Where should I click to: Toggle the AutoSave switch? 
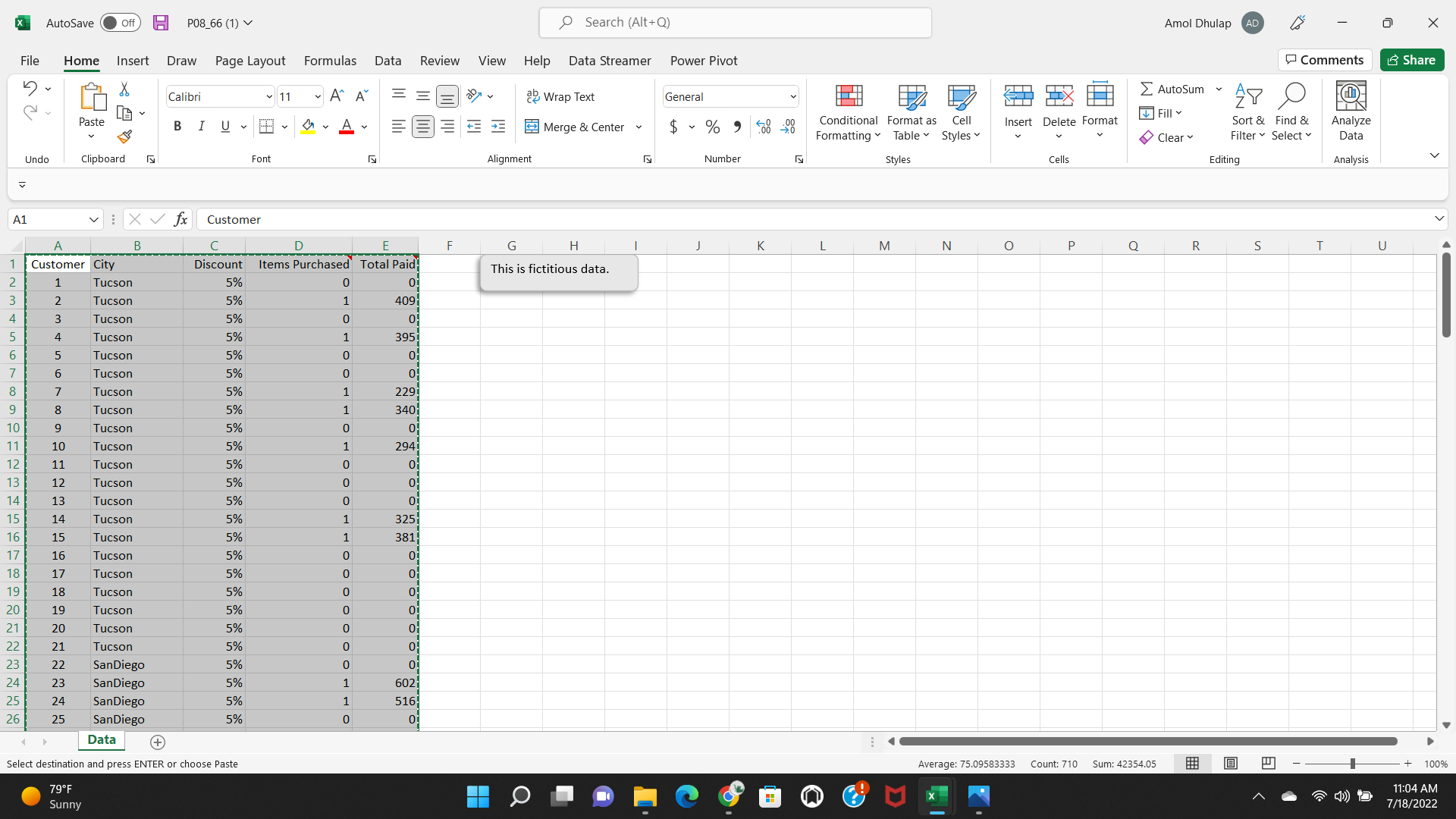click(121, 23)
